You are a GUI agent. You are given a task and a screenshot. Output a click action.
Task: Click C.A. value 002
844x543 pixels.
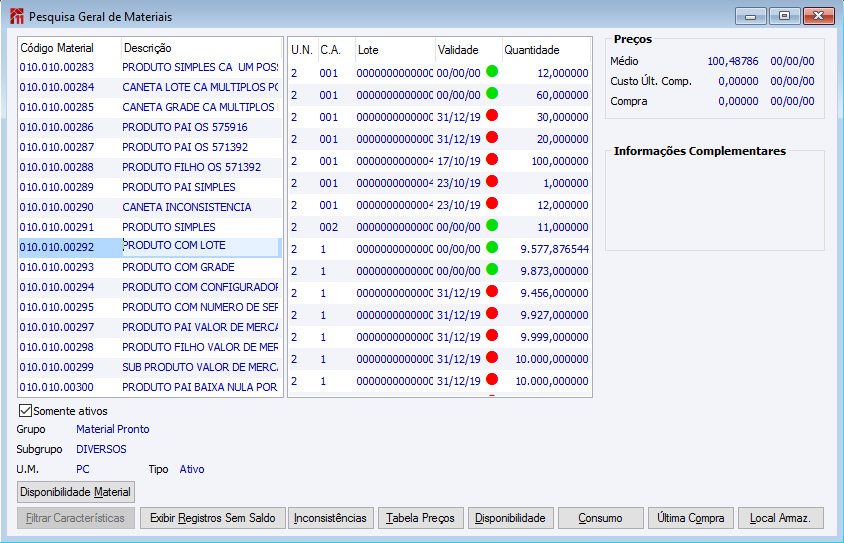pyautogui.click(x=328, y=227)
